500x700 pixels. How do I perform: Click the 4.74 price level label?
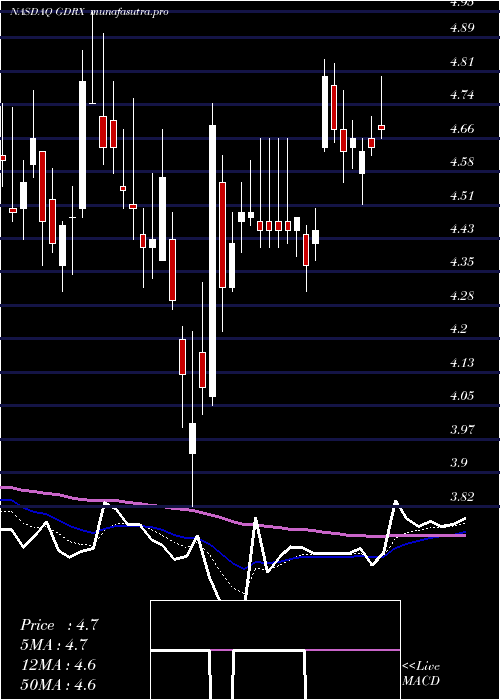(462, 95)
